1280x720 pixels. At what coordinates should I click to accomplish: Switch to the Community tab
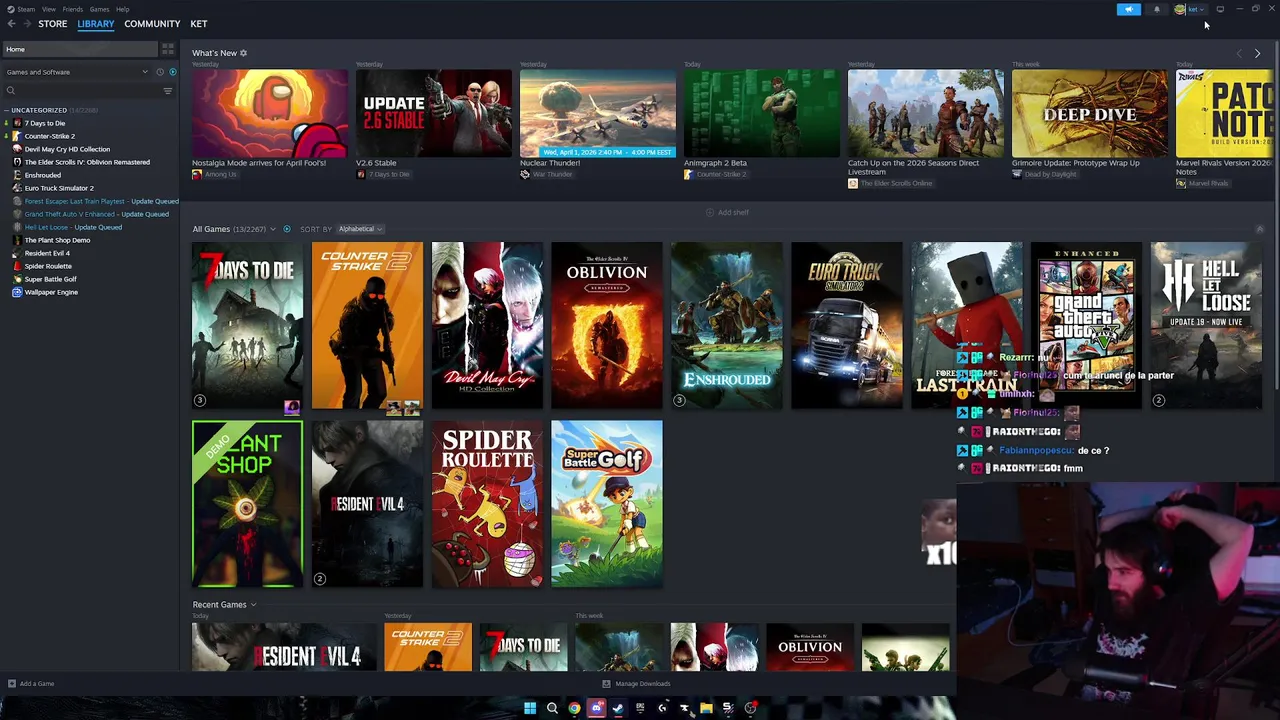pos(152,24)
